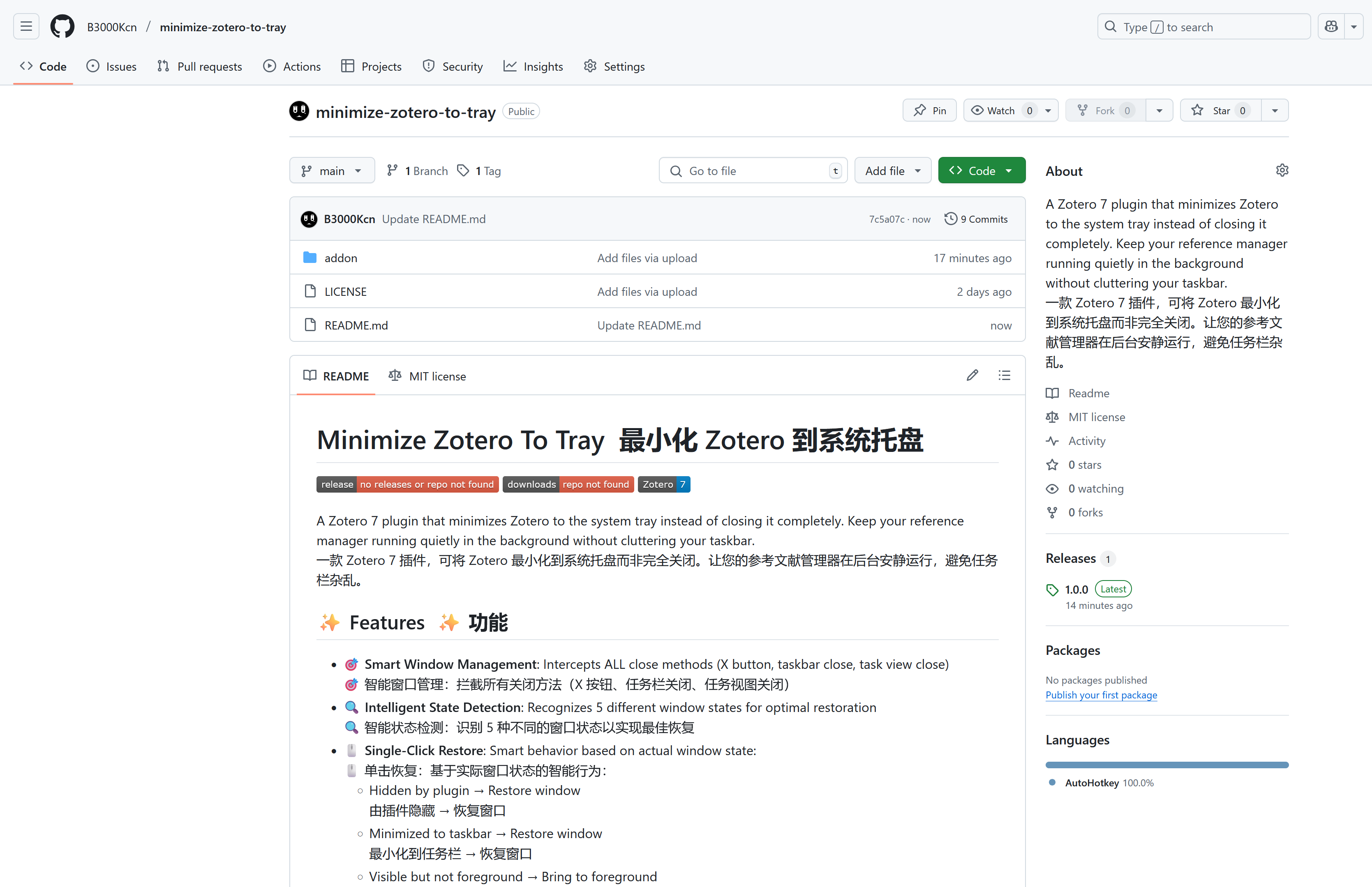Pin this repository

(929, 110)
